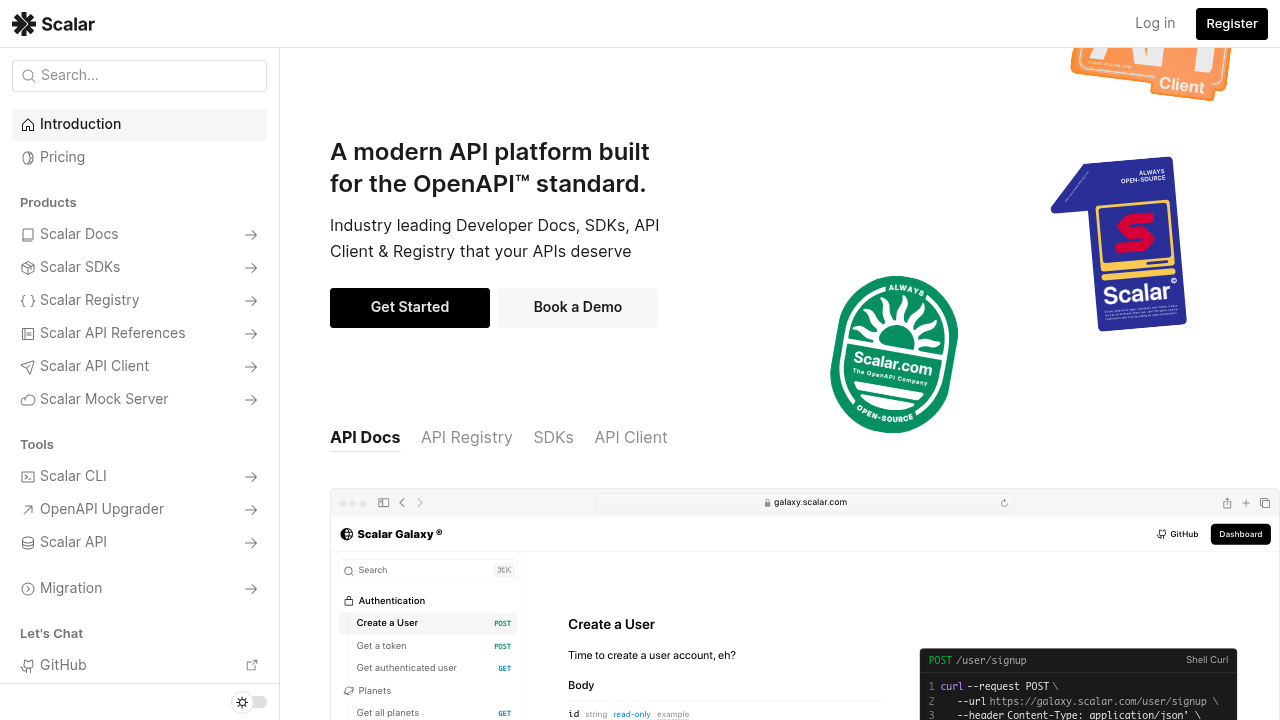
Task: Click the paper plane icon for Scalar API Client
Action: point(28,367)
